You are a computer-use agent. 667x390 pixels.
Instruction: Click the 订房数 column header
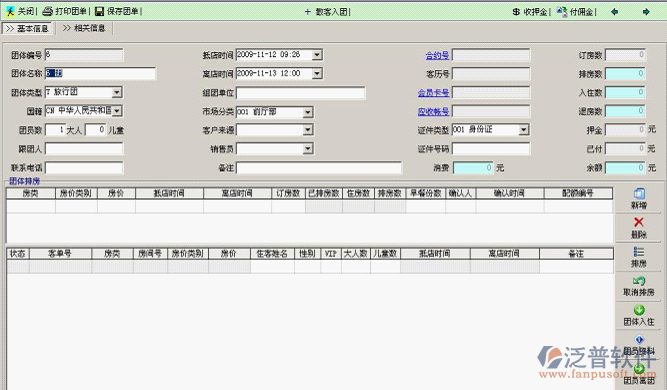(x=288, y=193)
